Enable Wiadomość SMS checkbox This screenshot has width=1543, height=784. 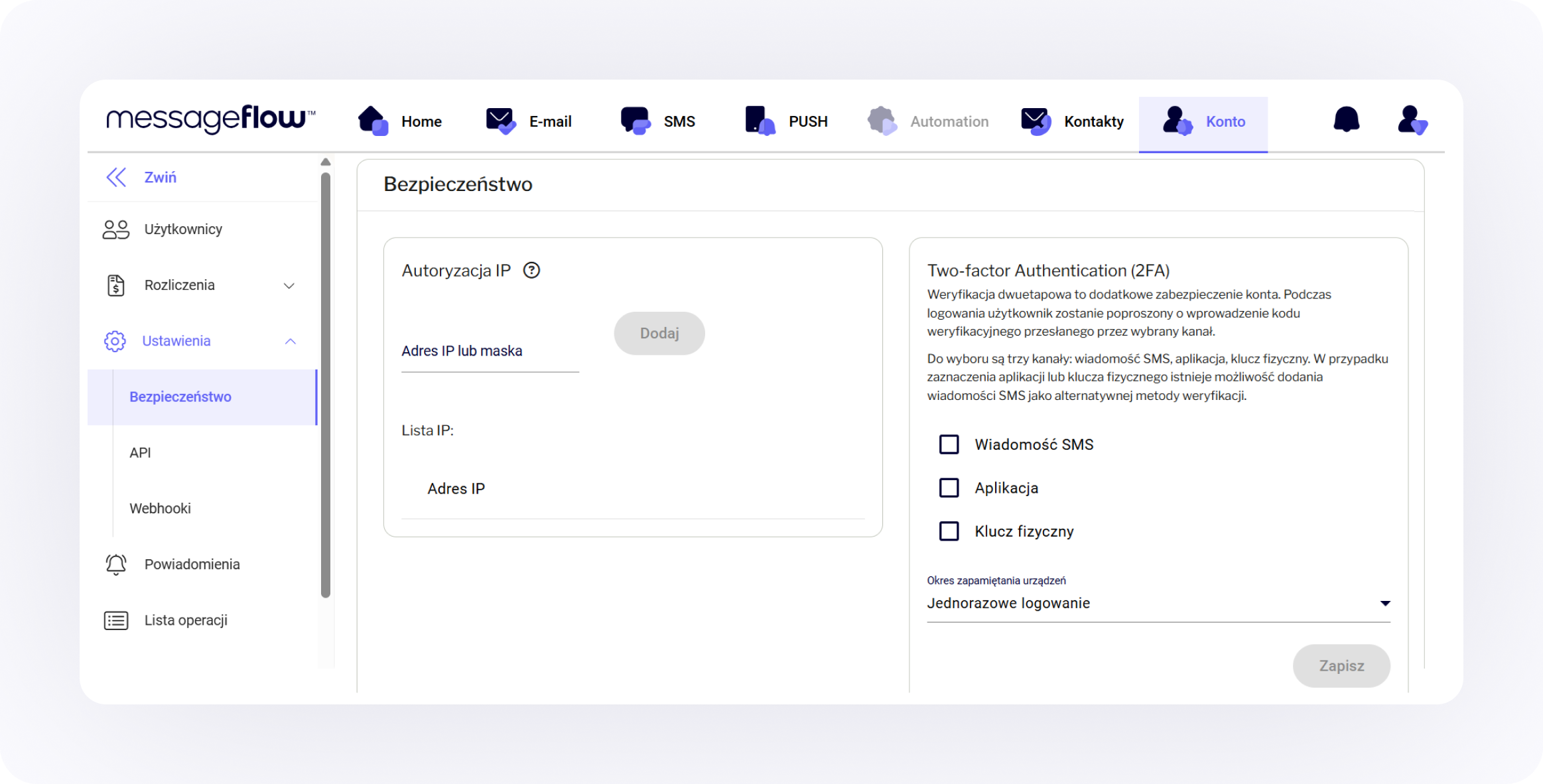point(949,444)
